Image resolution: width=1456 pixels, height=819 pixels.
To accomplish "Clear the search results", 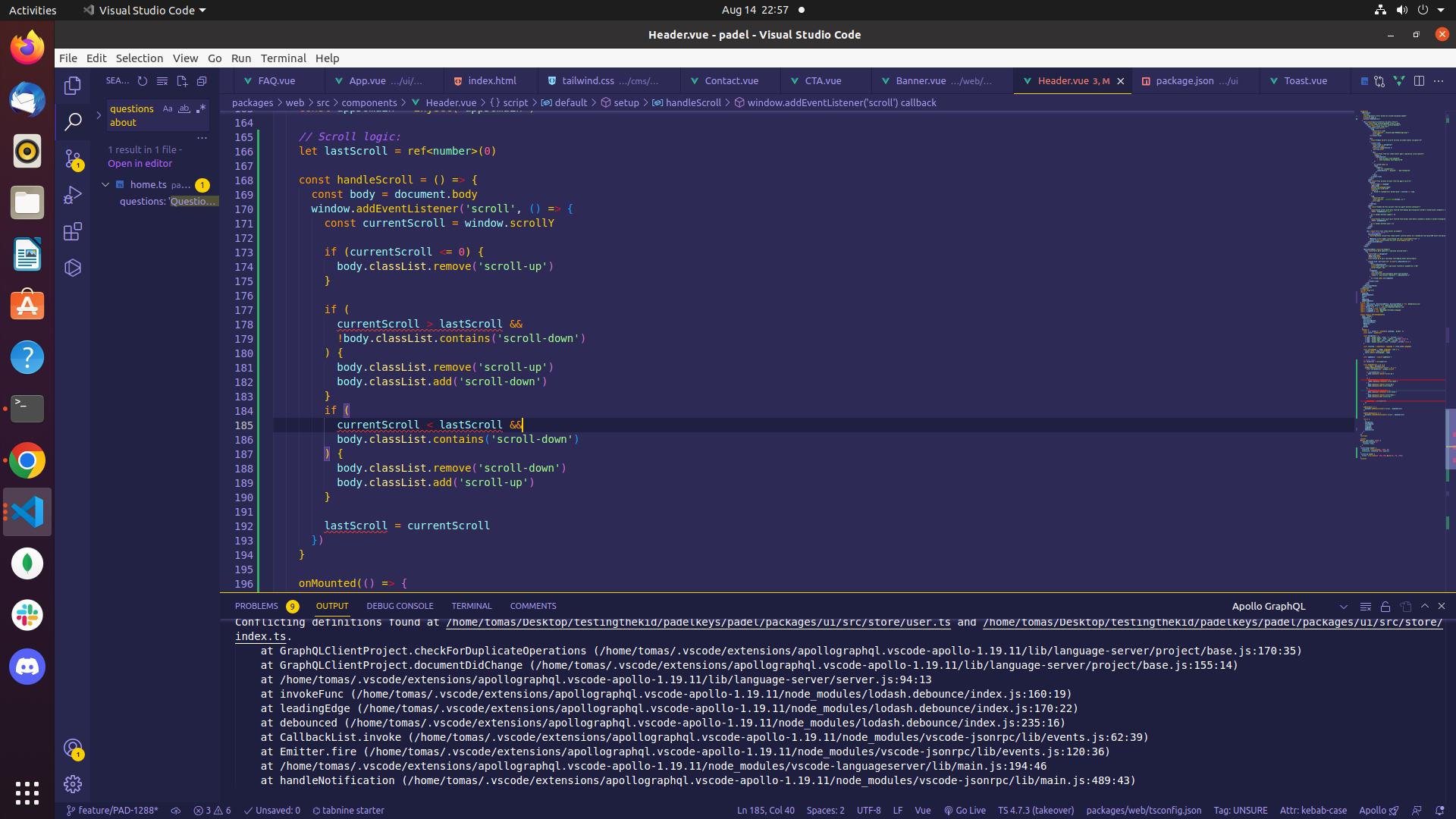I will [162, 81].
